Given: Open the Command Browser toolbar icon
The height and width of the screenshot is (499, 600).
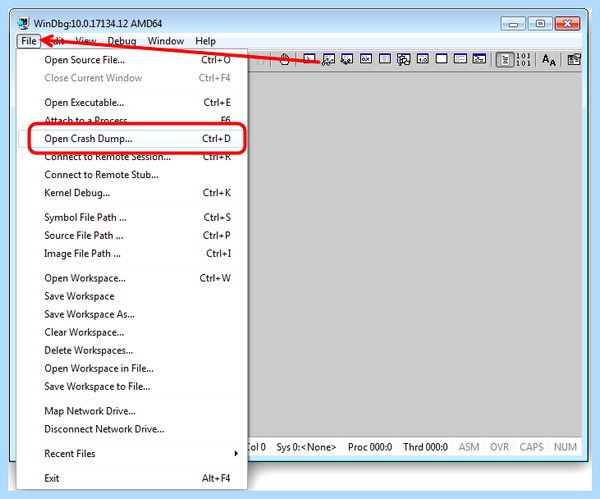Looking at the screenshot, I should click(x=479, y=59).
